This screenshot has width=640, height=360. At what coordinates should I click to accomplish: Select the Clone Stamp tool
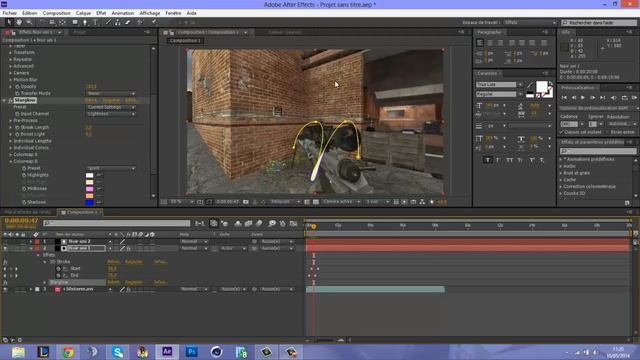[x=118, y=22]
